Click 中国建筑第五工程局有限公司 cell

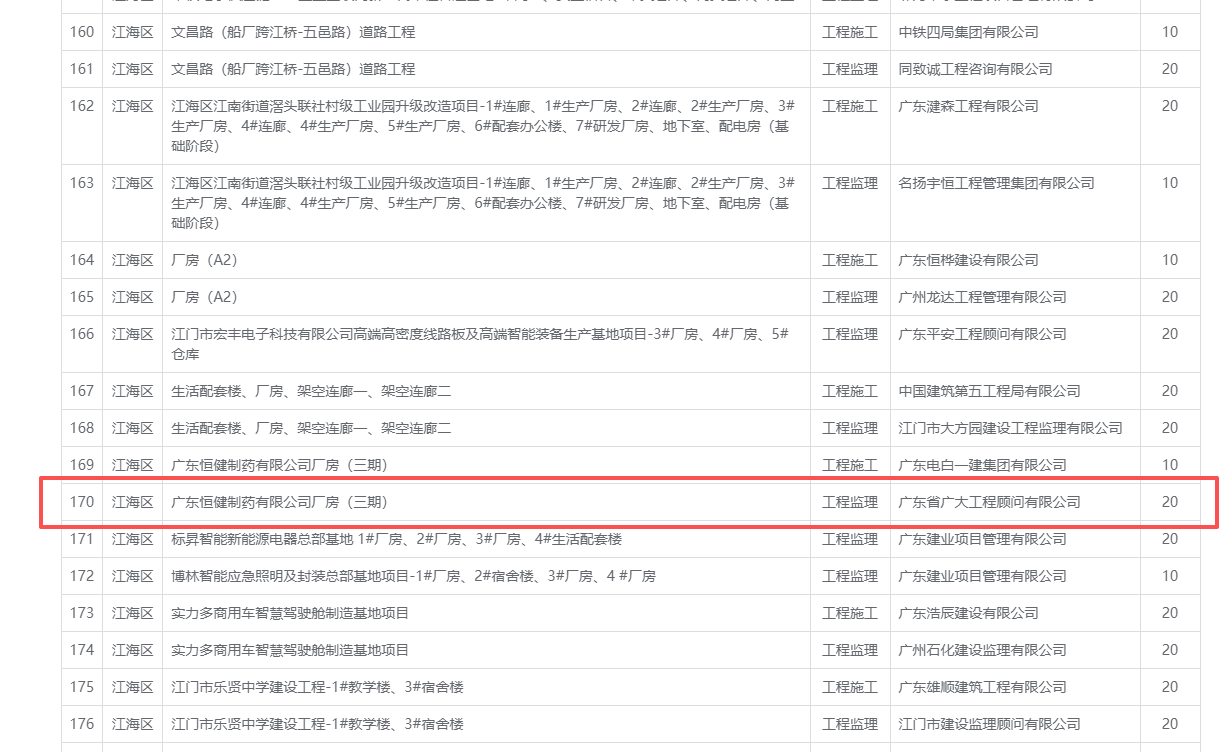coord(989,391)
